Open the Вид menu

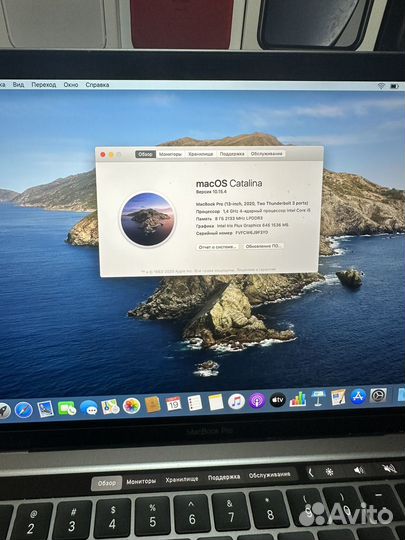coord(18,85)
